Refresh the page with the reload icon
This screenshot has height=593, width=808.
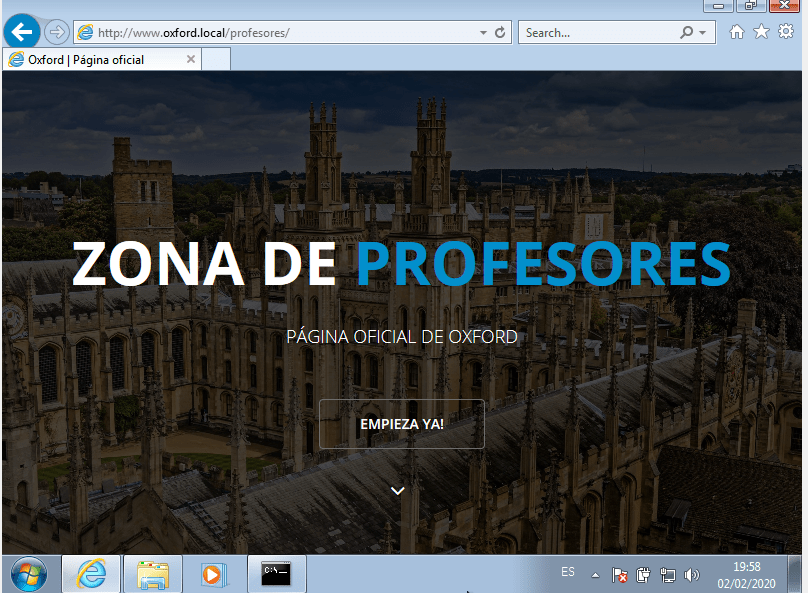(x=501, y=32)
